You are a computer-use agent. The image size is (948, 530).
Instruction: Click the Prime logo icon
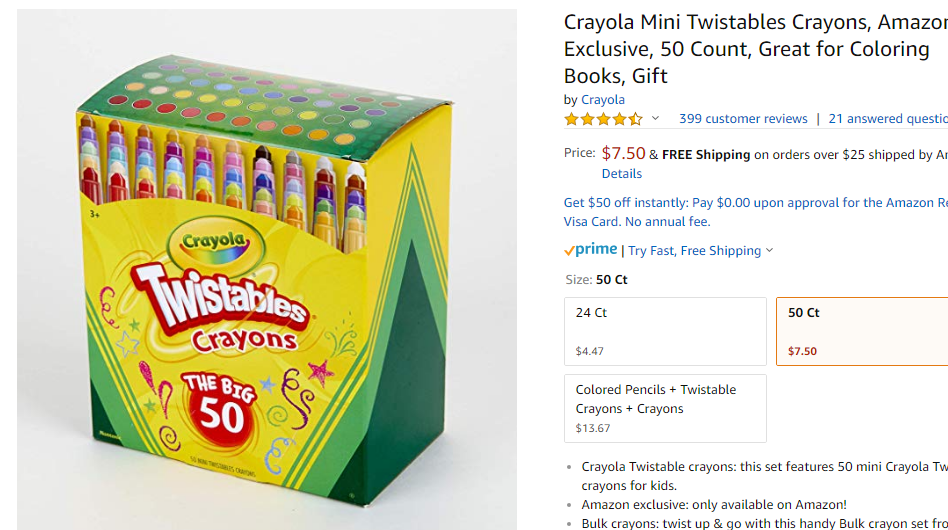click(591, 250)
